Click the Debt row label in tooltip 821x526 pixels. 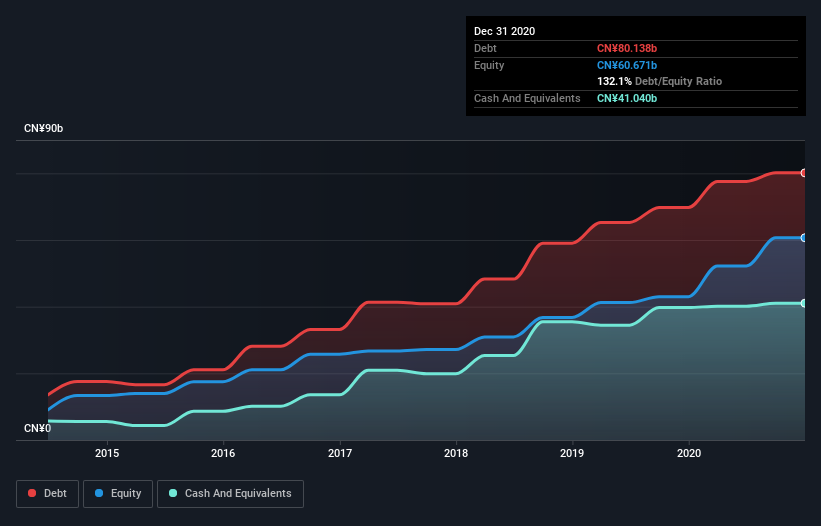click(485, 48)
